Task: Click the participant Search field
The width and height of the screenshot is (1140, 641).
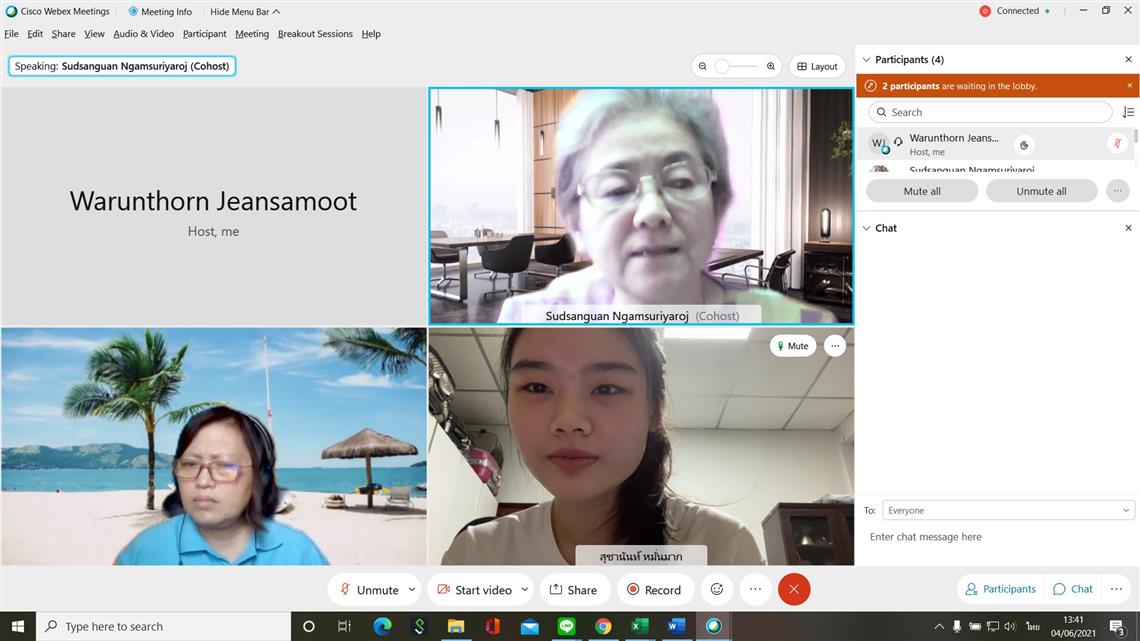Action: [990, 113]
